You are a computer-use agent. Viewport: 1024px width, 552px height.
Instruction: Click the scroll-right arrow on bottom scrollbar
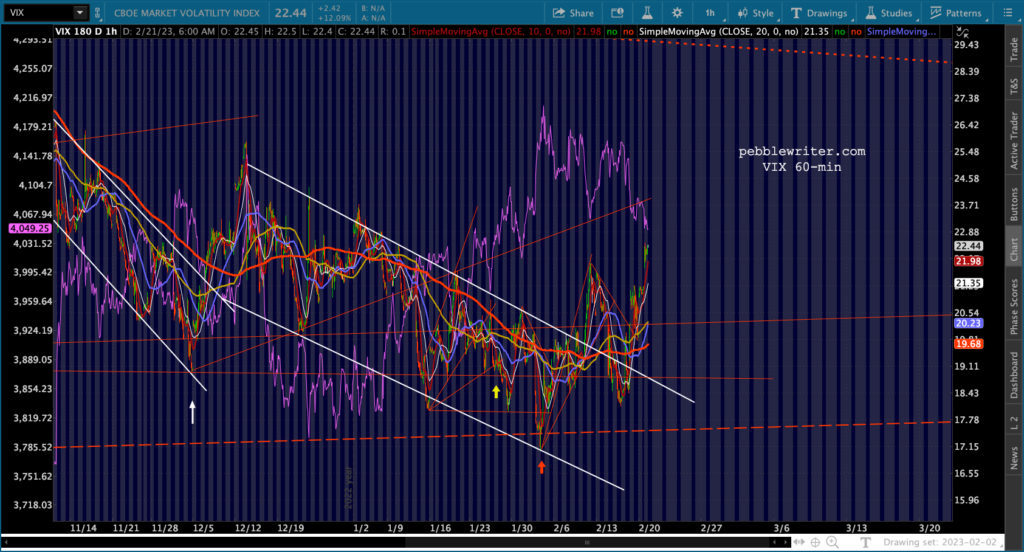(784, 542)
